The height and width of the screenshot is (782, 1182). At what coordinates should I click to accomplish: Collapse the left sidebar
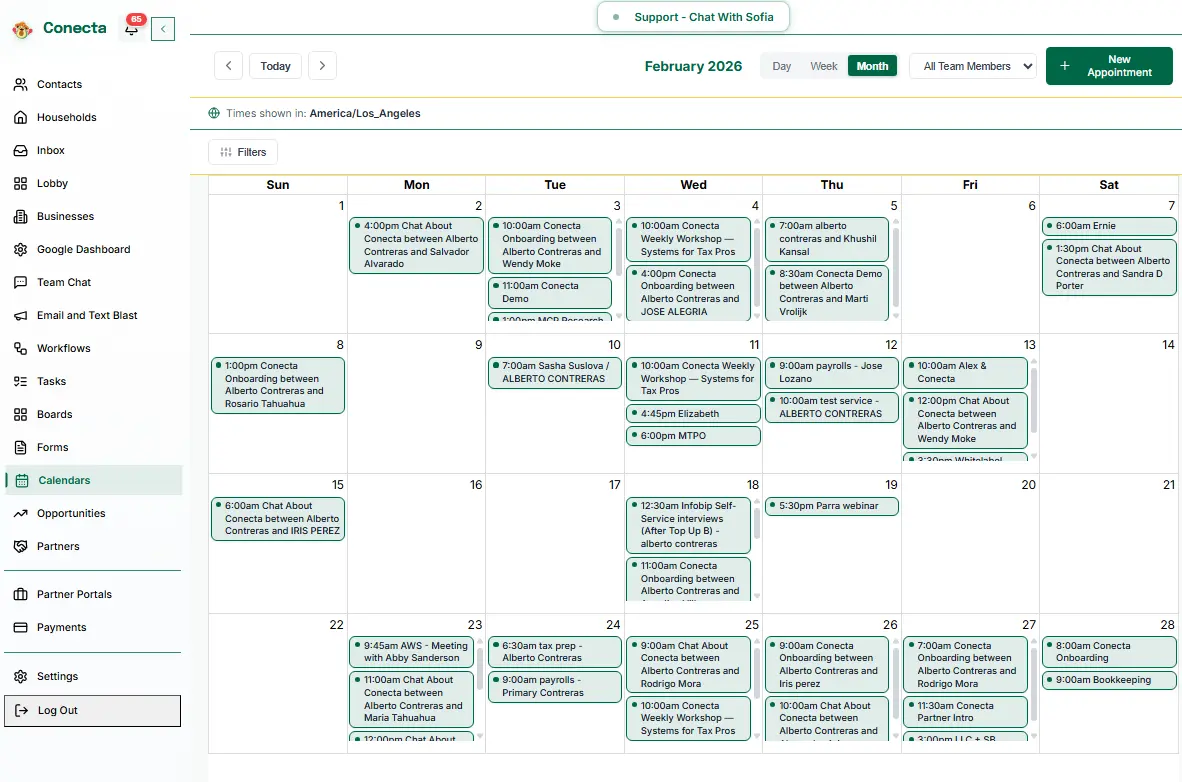pyautogui.click(x=163, y=29)
